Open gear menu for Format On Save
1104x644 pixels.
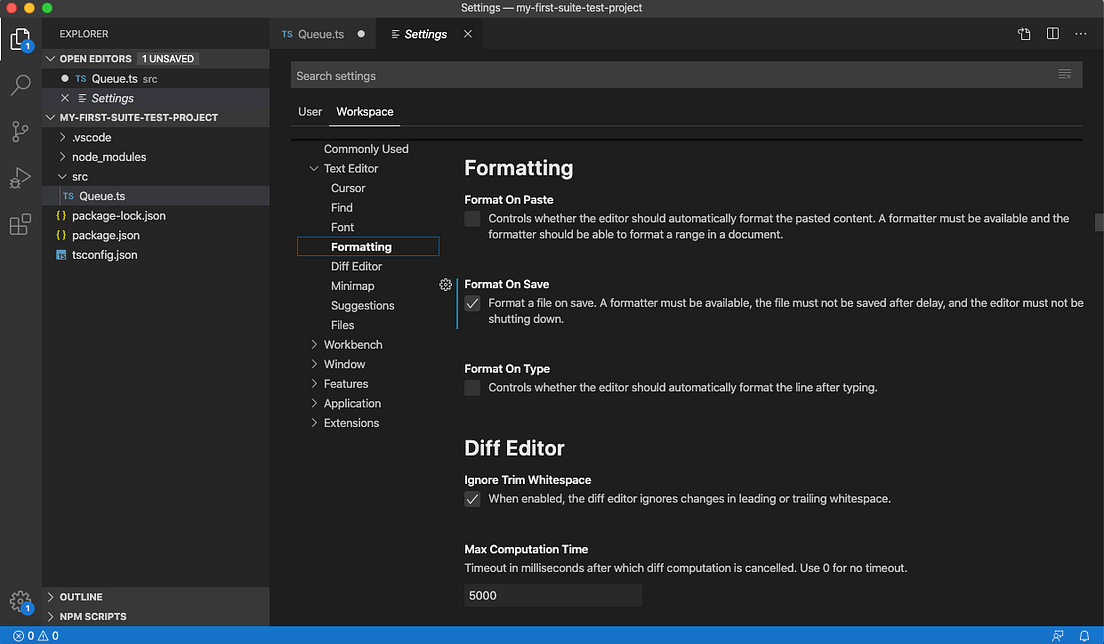[x=446, y=284]
